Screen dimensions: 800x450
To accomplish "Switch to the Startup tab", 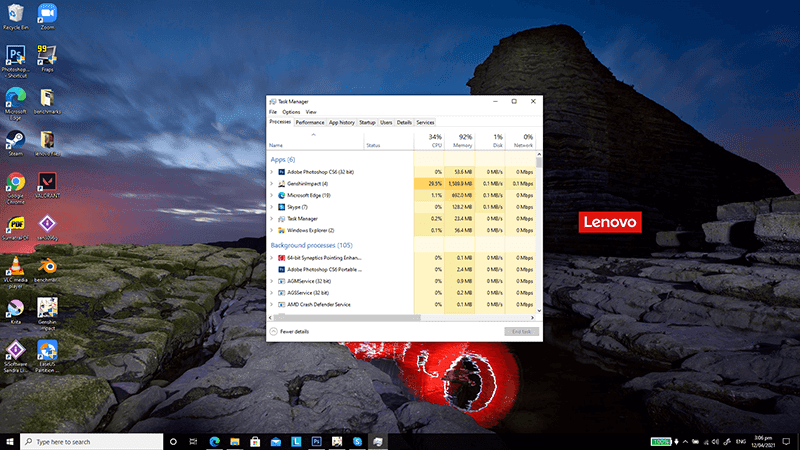I will tap(367, 122).
